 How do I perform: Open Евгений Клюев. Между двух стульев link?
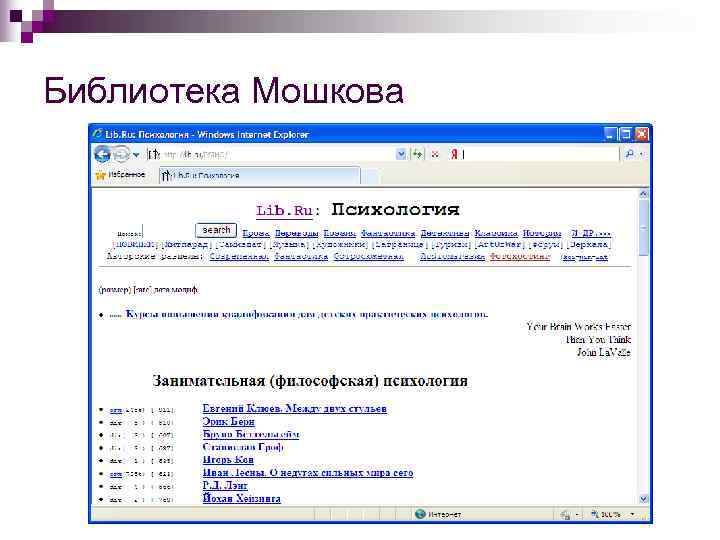pyautogui.click(x=294, y=409)
